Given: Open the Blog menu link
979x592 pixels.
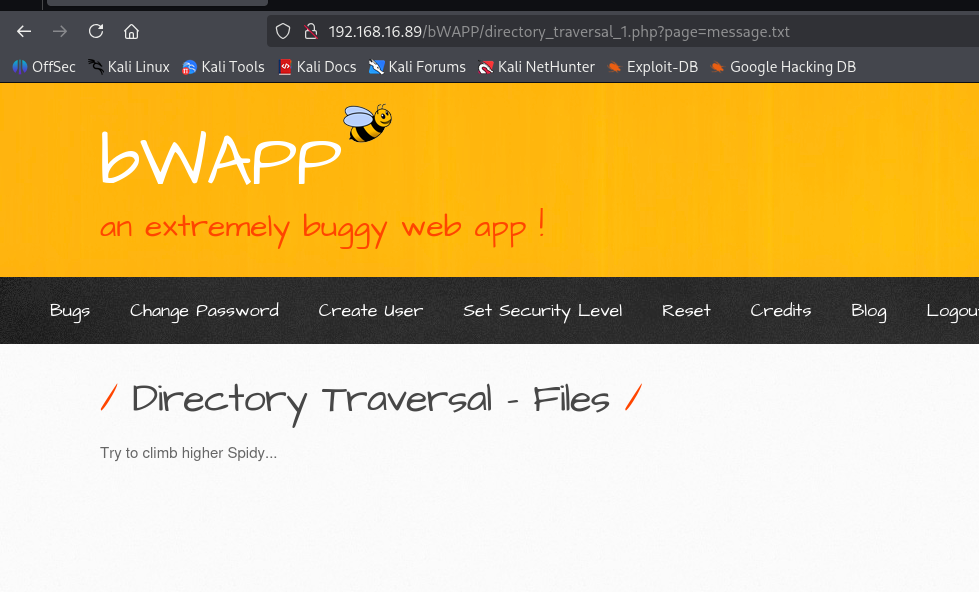Looking at the screenshot, I should 868,311.
